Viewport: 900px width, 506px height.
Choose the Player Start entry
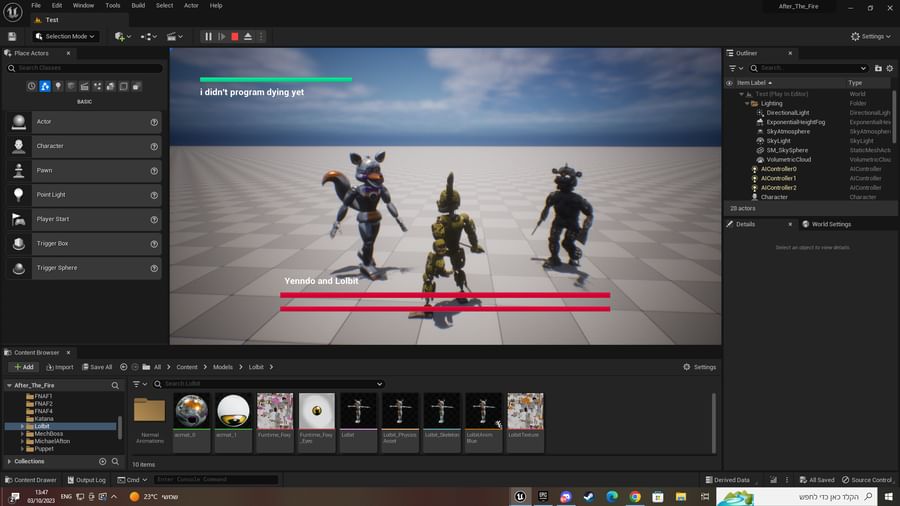click(84, 219)
